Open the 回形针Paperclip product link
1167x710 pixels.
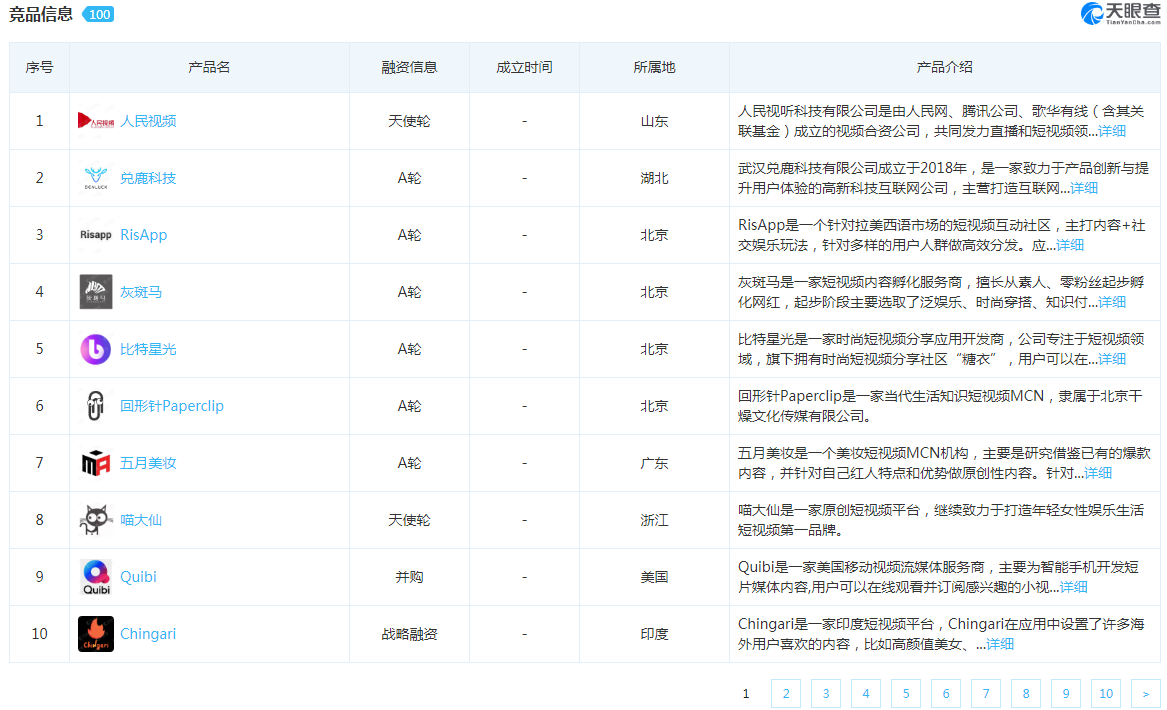point(172,406)
